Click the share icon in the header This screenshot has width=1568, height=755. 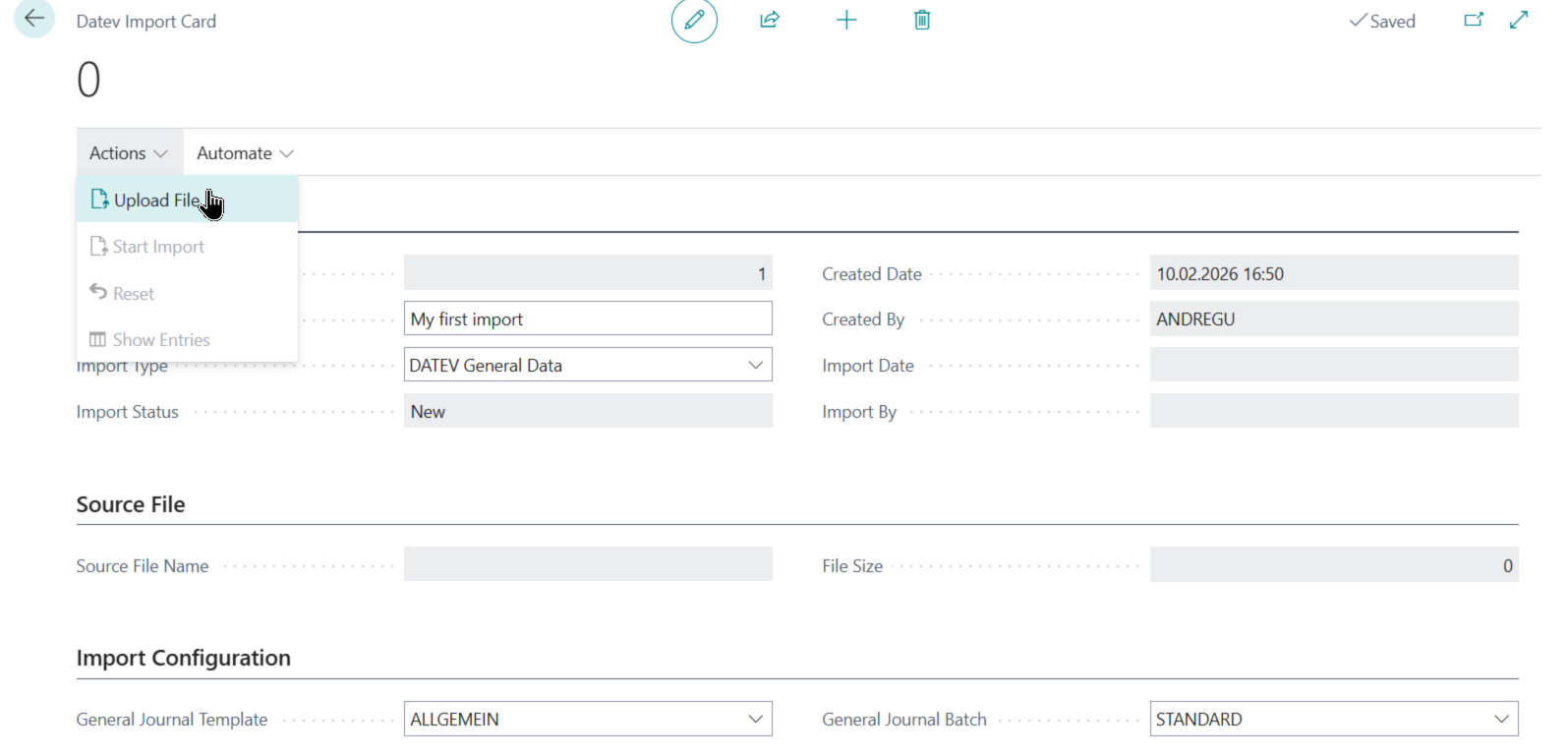770,21
